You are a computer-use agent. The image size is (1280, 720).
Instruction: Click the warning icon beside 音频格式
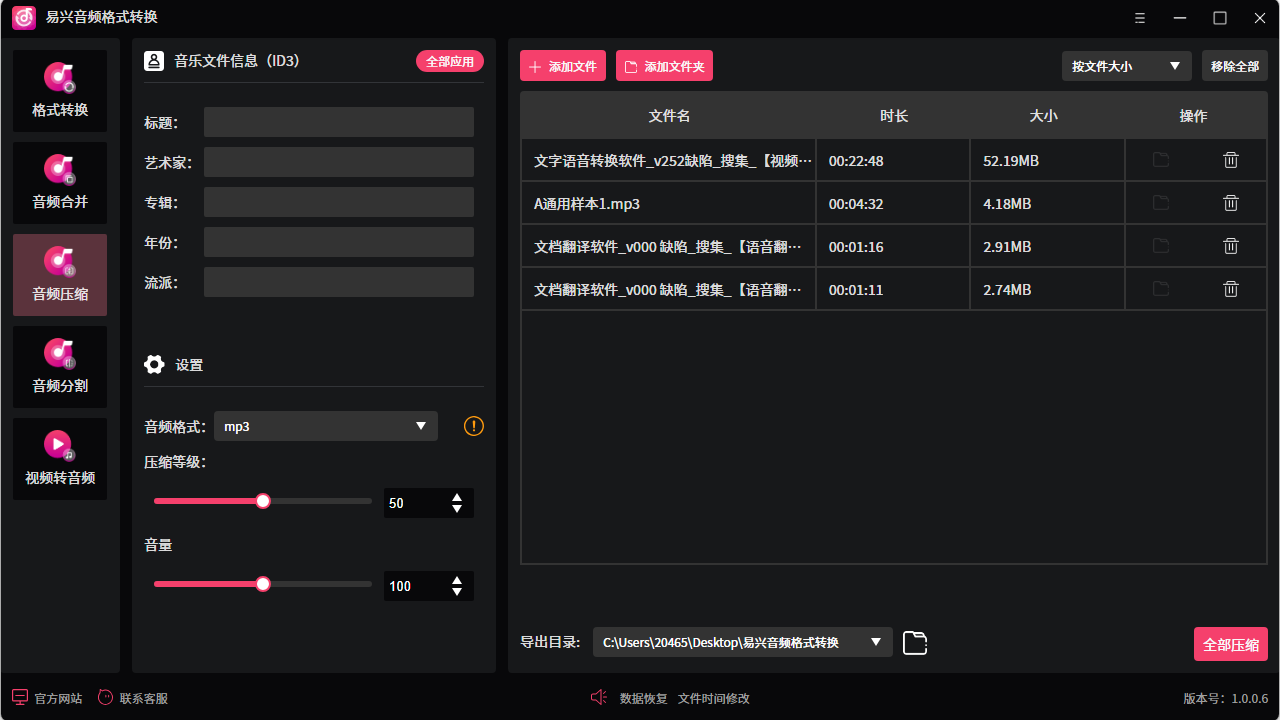(472, 425)
